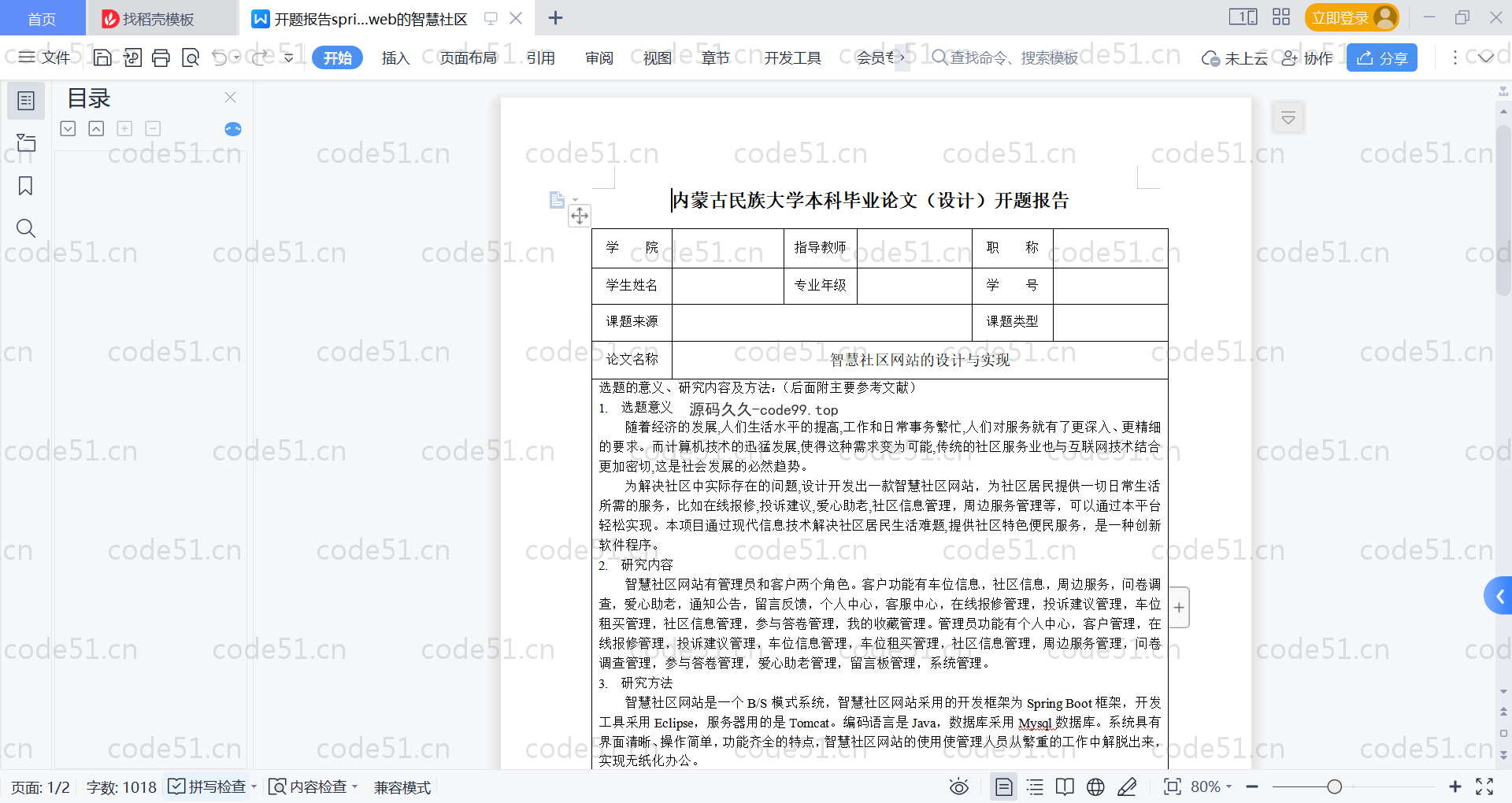Click the Save icon in quick toolbar
The image size is (1512, 803).
click(x=102, y=57)
